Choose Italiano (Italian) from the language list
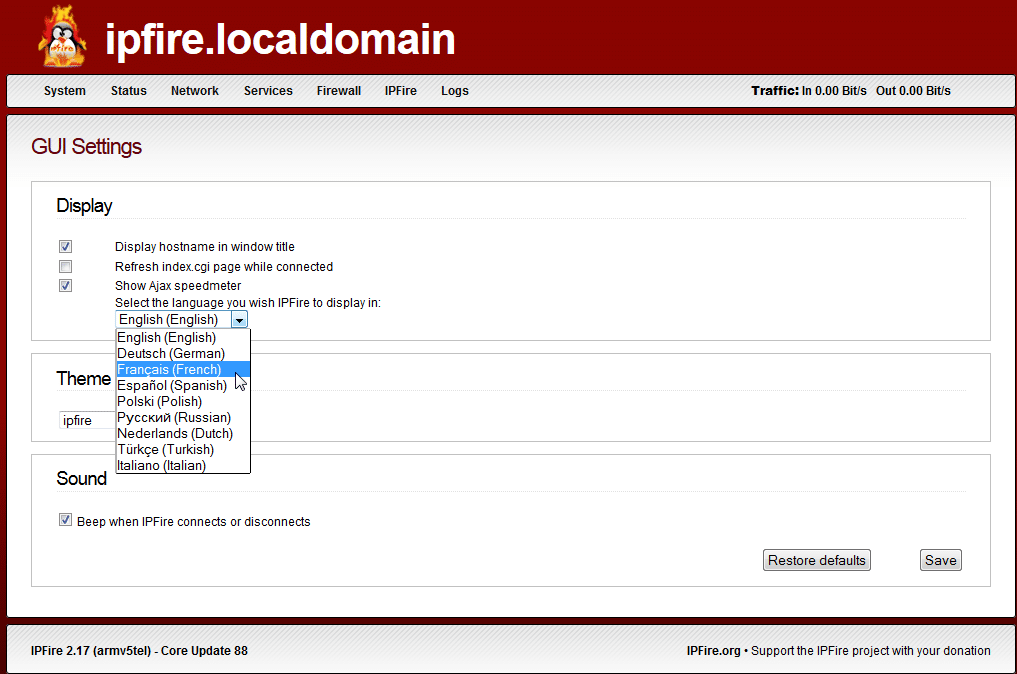1017x674 pixels. (183, 465)
